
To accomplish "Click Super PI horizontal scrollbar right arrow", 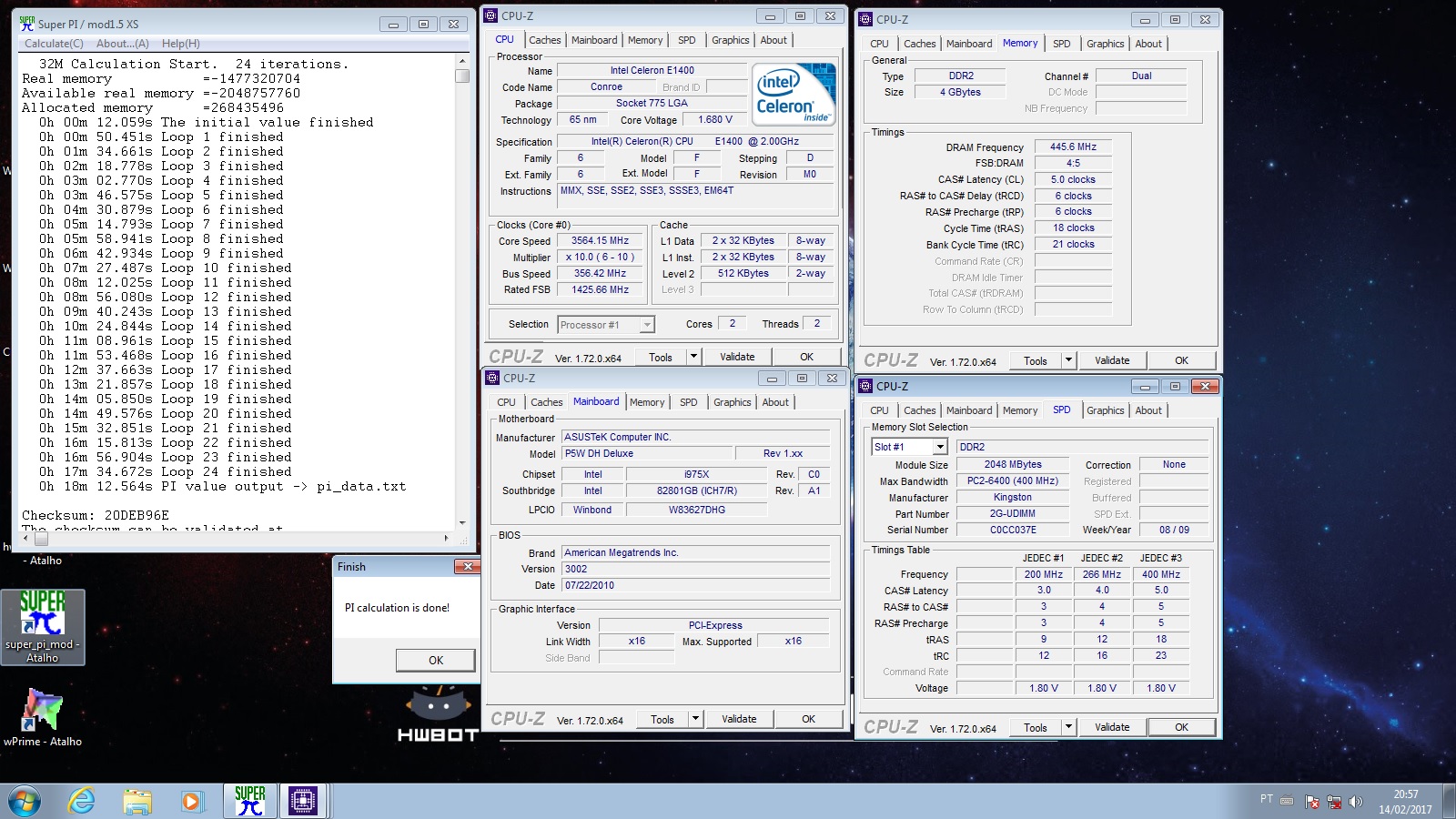I will click(x=447, y=539).
